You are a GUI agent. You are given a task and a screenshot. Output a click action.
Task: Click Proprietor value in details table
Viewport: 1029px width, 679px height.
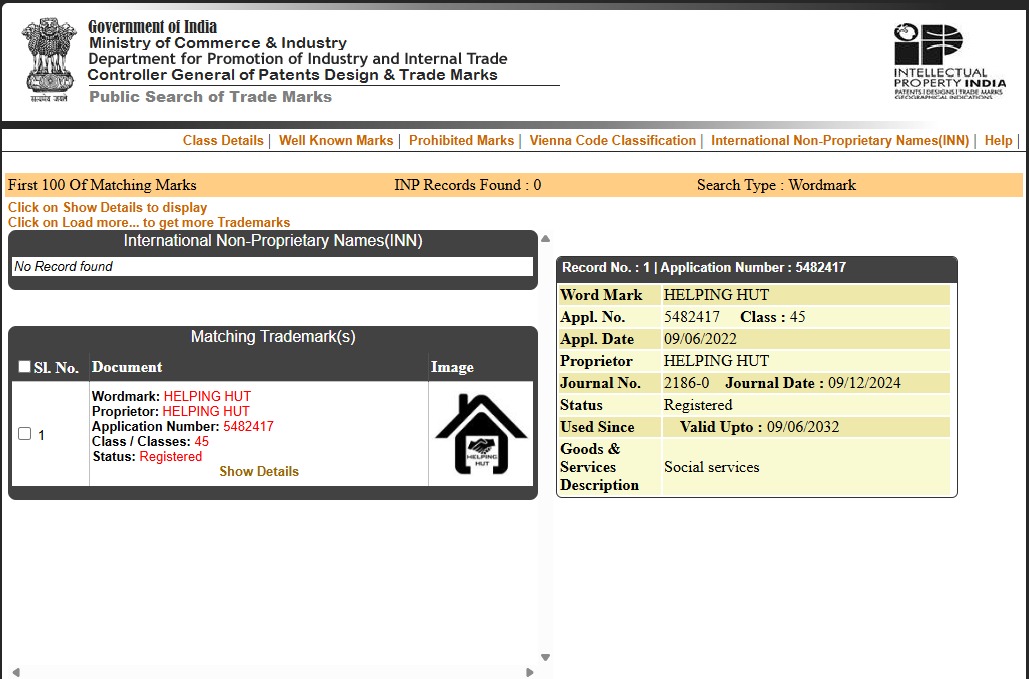716,361
